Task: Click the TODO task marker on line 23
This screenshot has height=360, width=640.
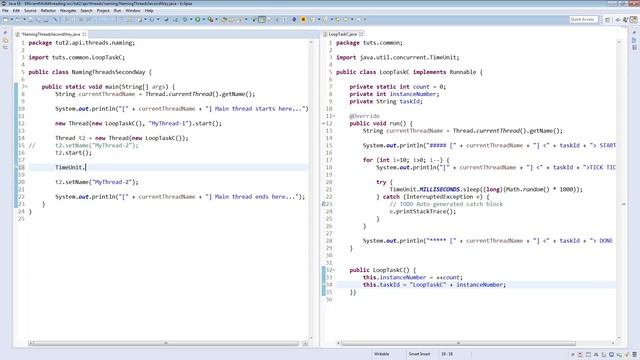Action: tap(324, 204)
